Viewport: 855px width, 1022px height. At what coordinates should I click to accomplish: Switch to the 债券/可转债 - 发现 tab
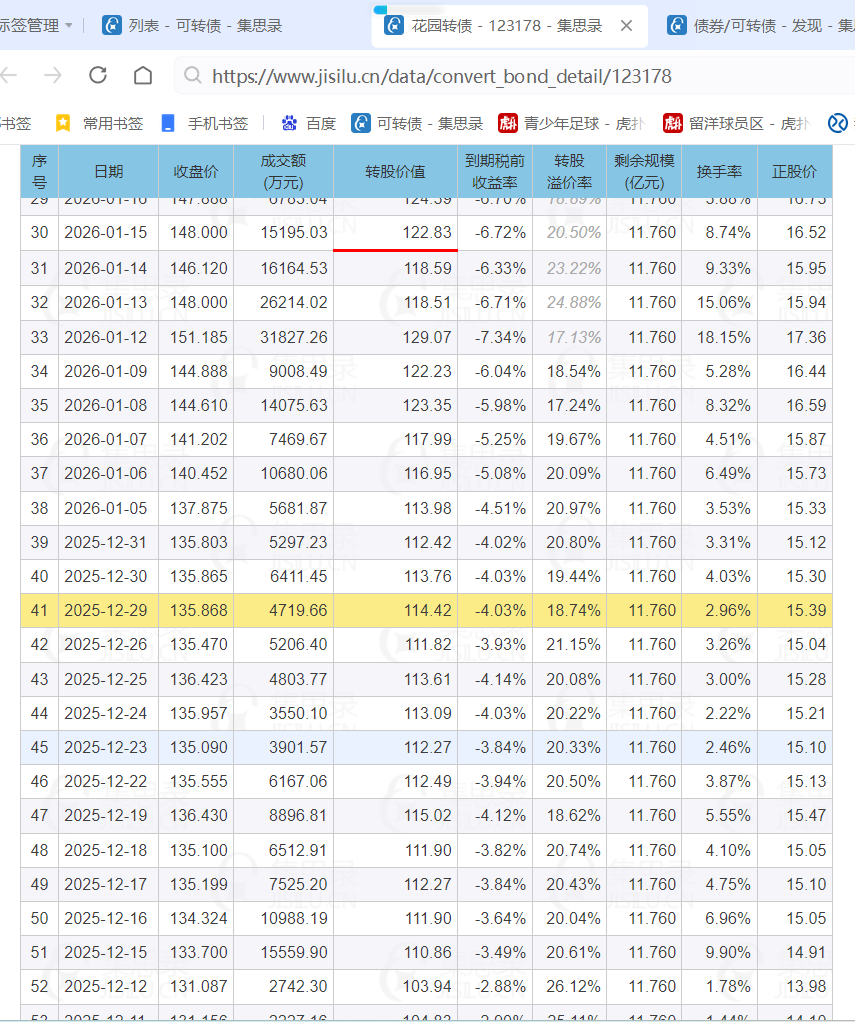[x=760, y=26]
